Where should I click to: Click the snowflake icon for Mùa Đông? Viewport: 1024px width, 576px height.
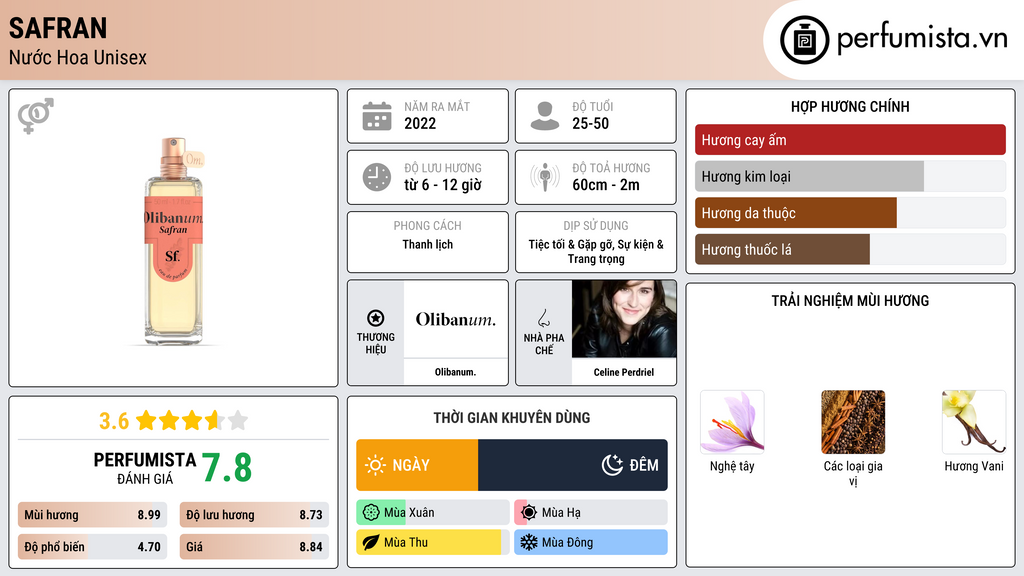click(528, 542)
